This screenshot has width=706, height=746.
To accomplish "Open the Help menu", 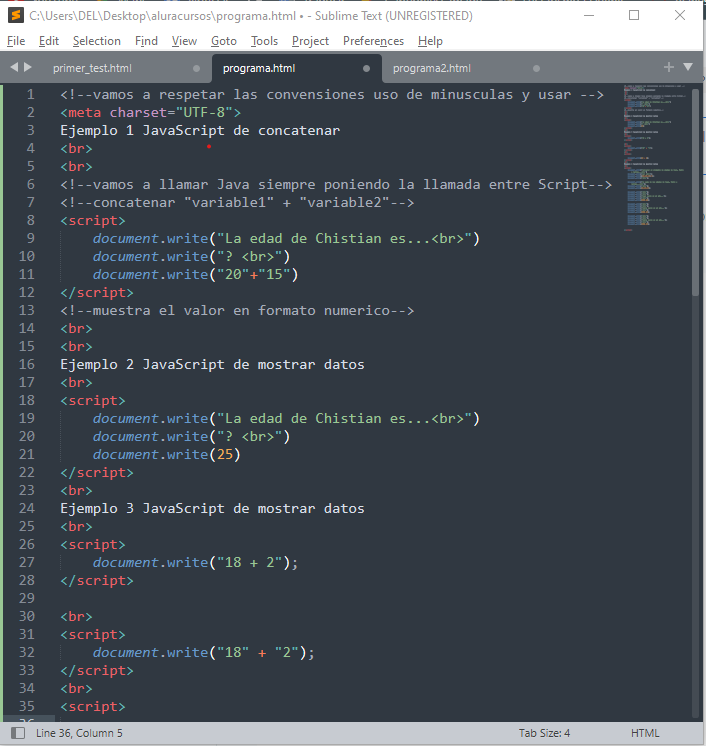I will (430, 41).
